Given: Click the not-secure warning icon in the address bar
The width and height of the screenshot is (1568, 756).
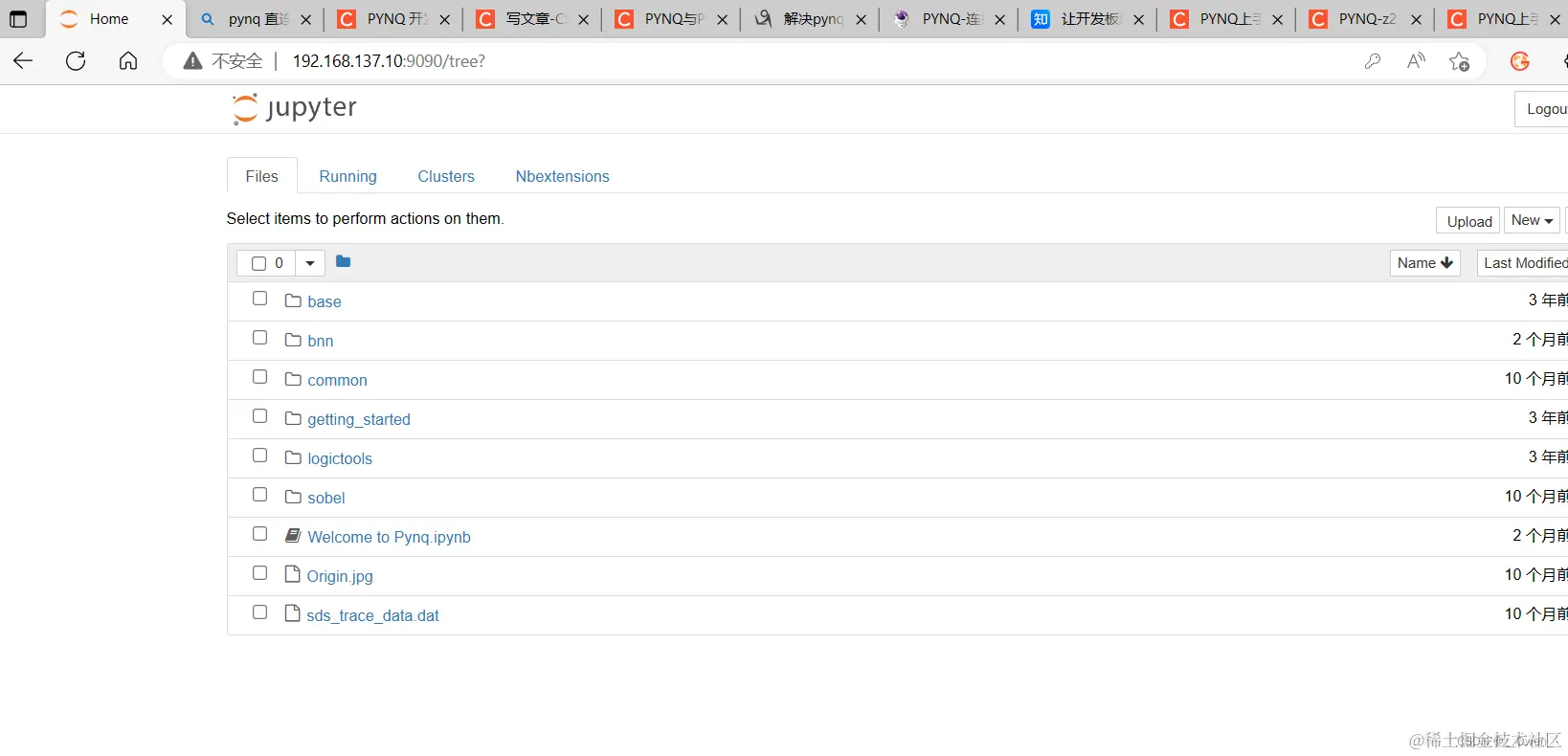Looking at the screenshot, I should click(192, 61).
